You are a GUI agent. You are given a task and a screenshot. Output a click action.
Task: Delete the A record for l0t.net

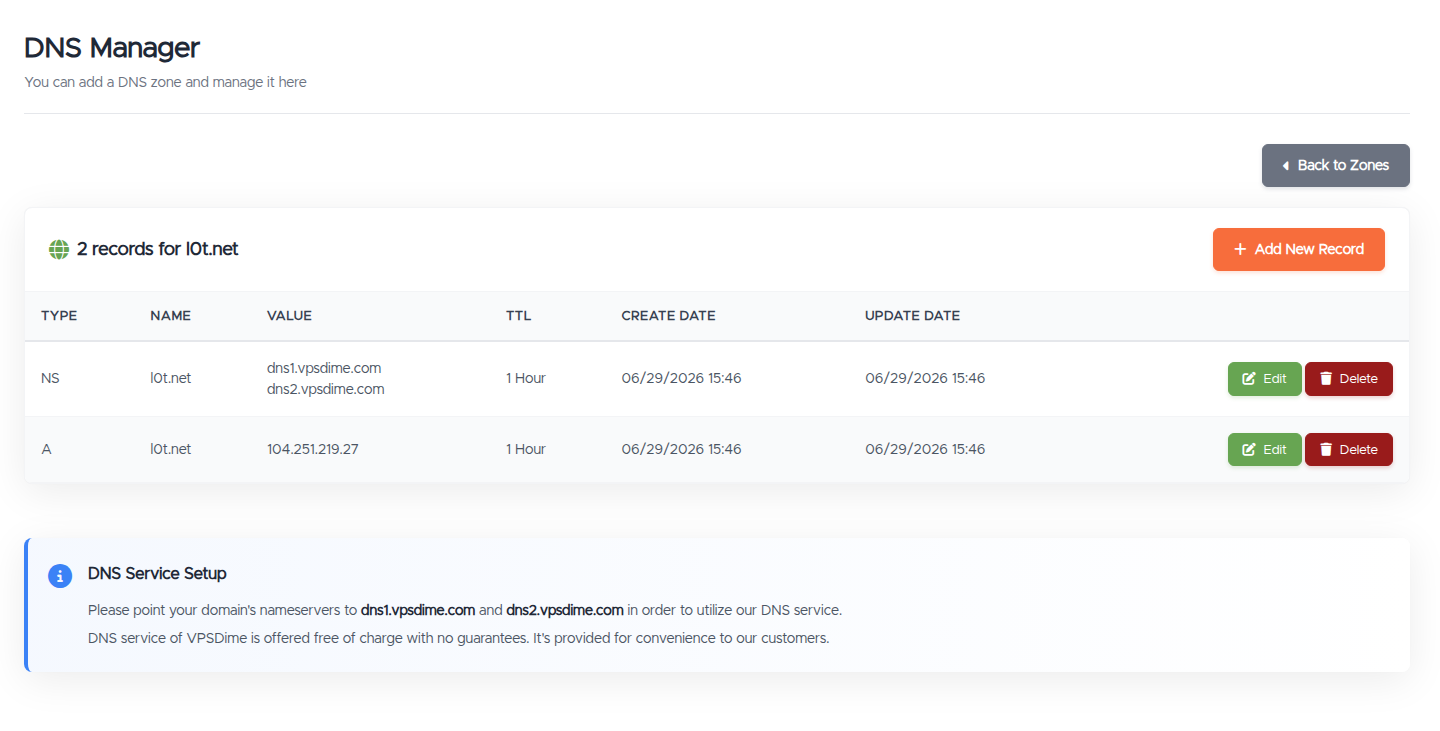pyautogui.click(x=1348, y=450)
